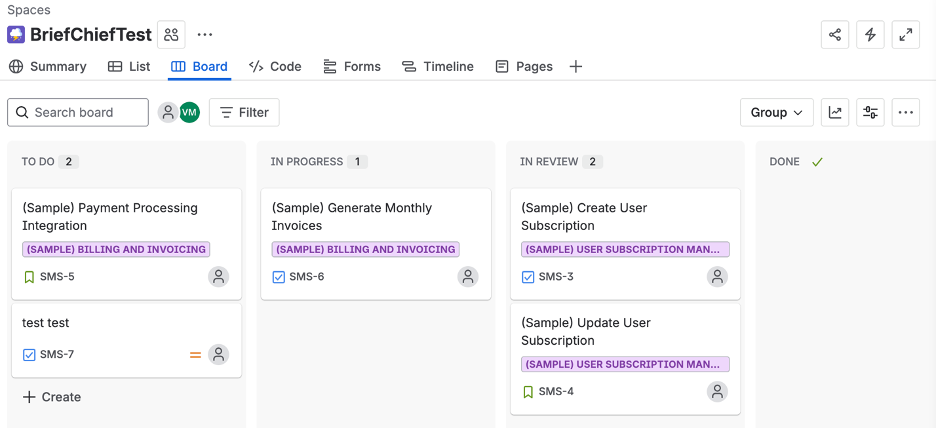Click the green checkmark in DONE column
Viewport: 936px width, 428px height.
click(817, 162)
